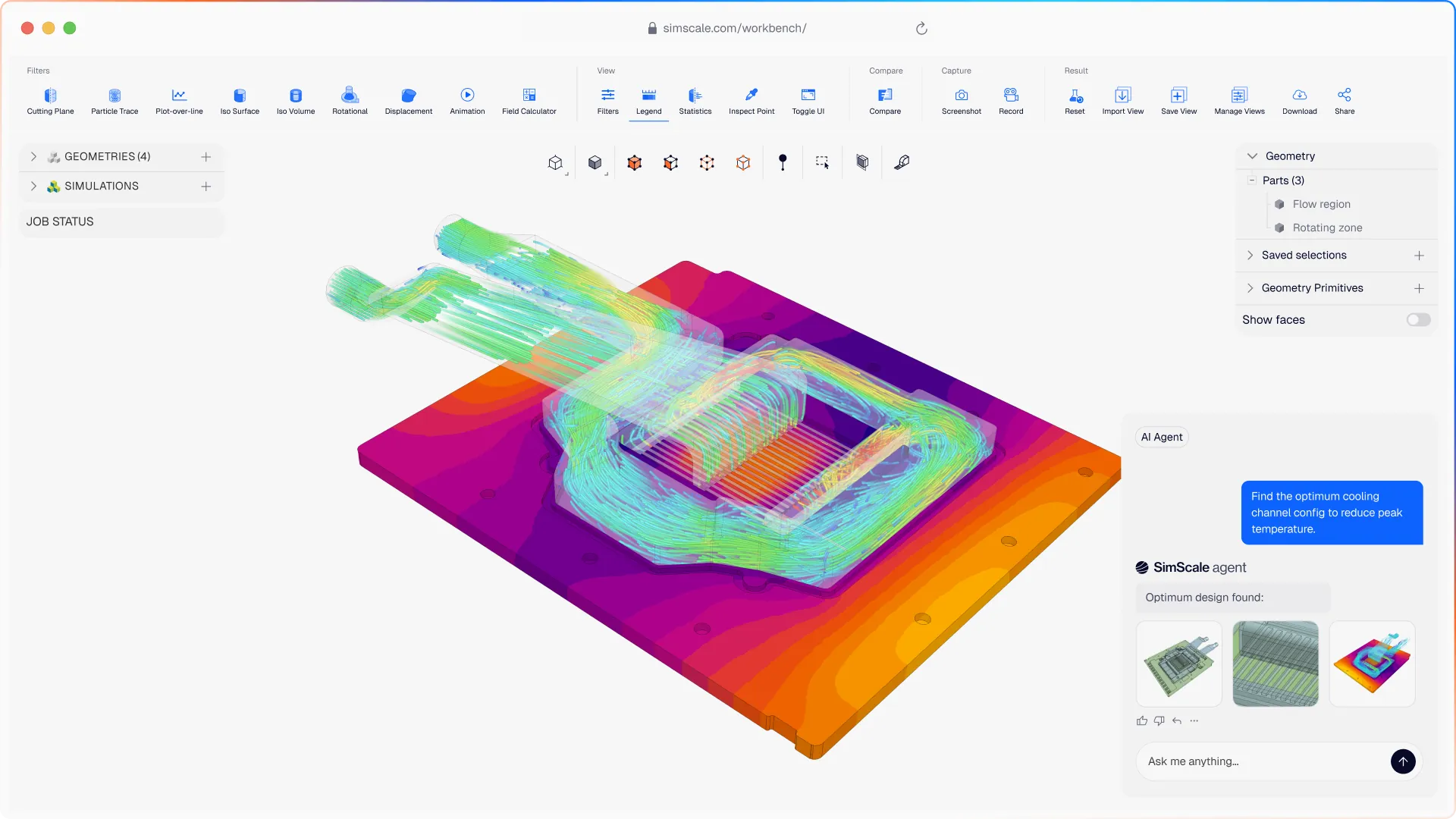The image size is (1456, 819).
Task: Send the AI agent message
Action: (x=1403, y=761)
